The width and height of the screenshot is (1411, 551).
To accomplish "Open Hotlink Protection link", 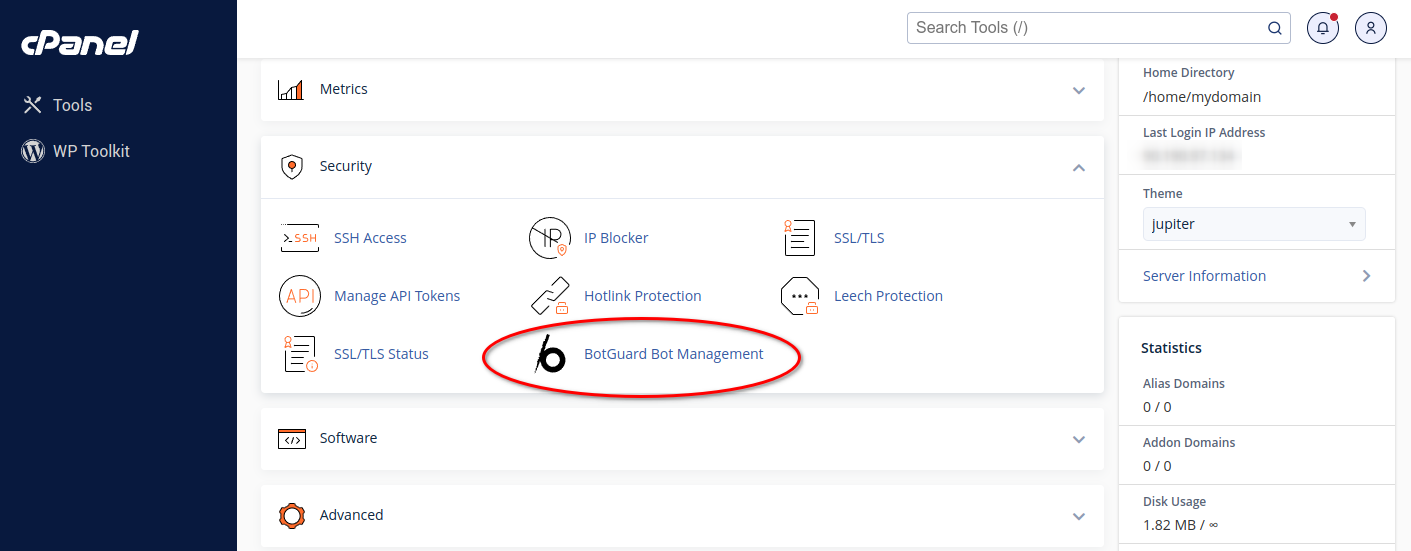I will tap(643, 296).
